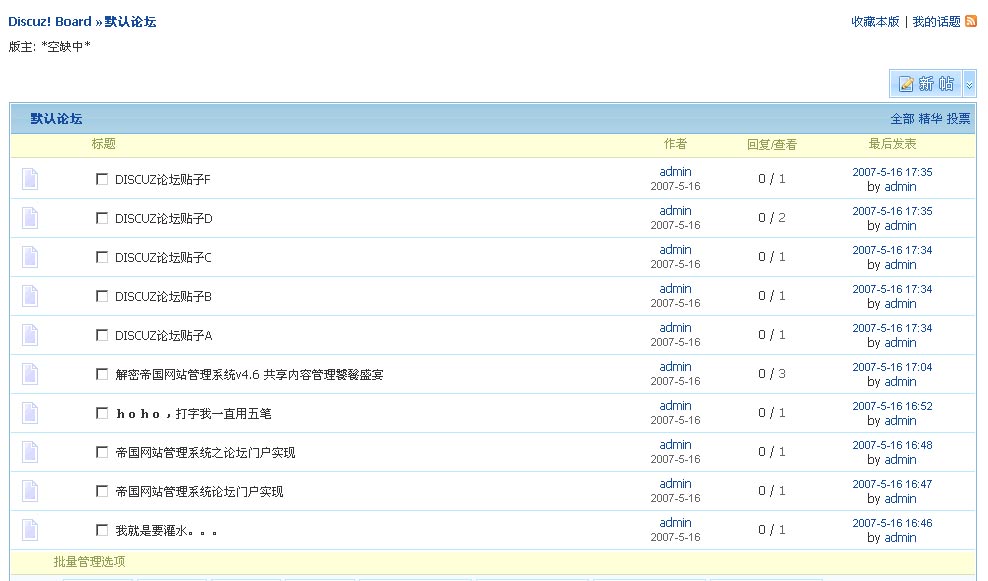Click the RSS feed icon
The height and width of the screenshot is (581, 988).
pyautogui.click(x=971, y=21)
